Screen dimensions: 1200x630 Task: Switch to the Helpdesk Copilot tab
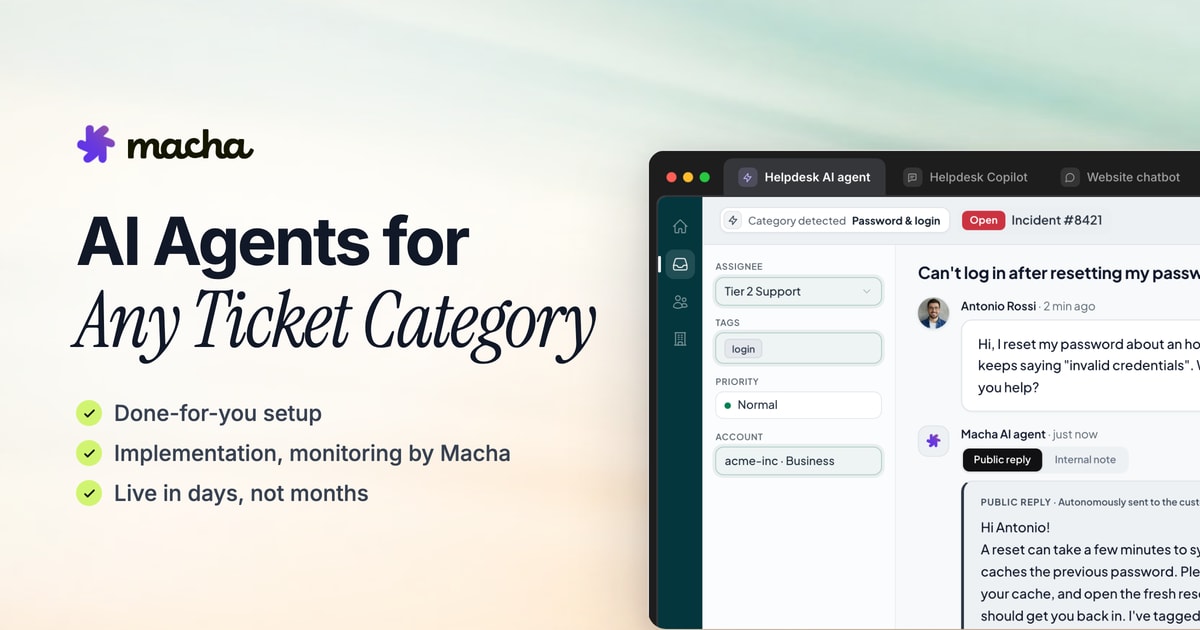(x=966, y=177)
